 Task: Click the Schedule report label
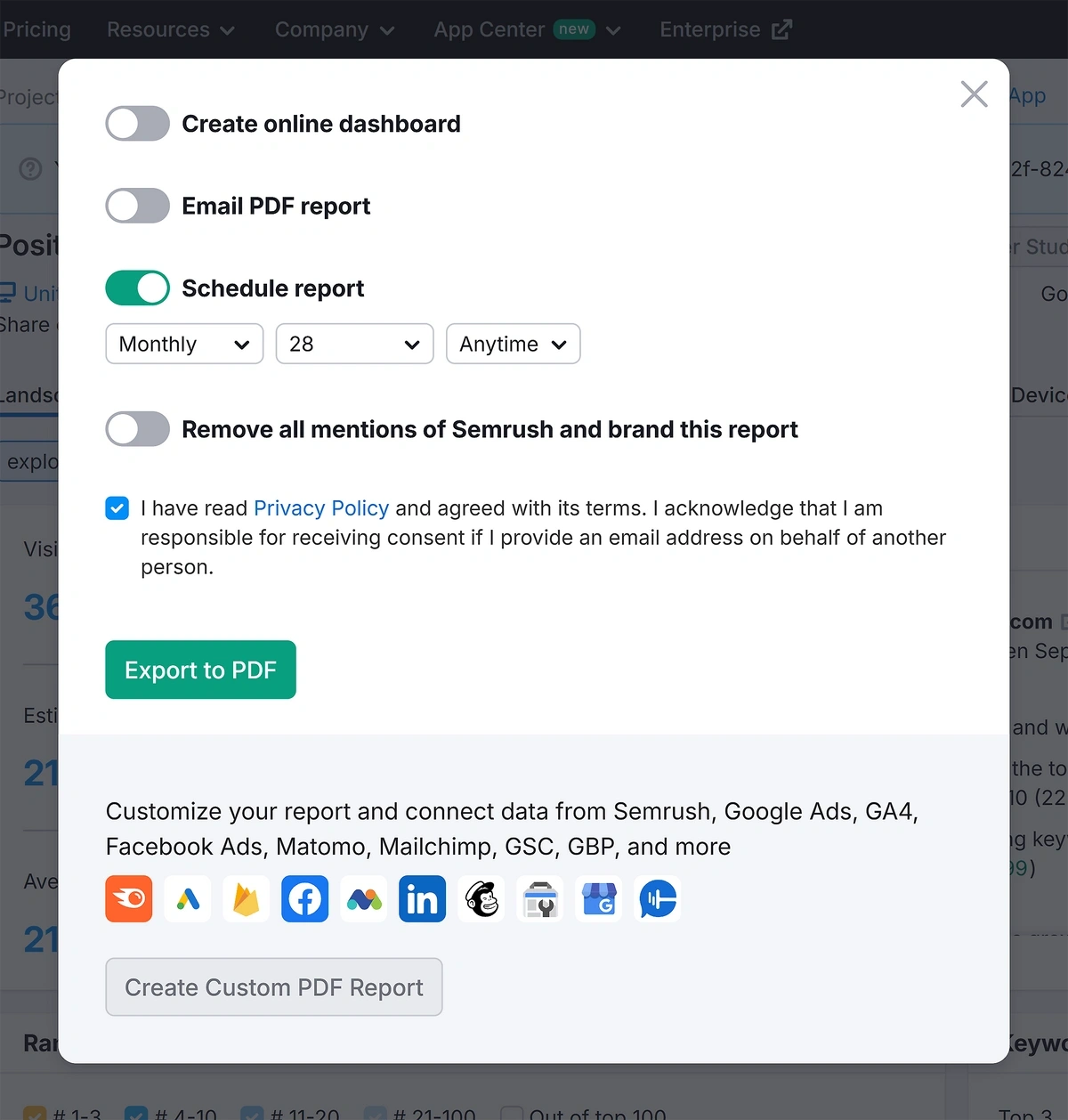[273, 288]
